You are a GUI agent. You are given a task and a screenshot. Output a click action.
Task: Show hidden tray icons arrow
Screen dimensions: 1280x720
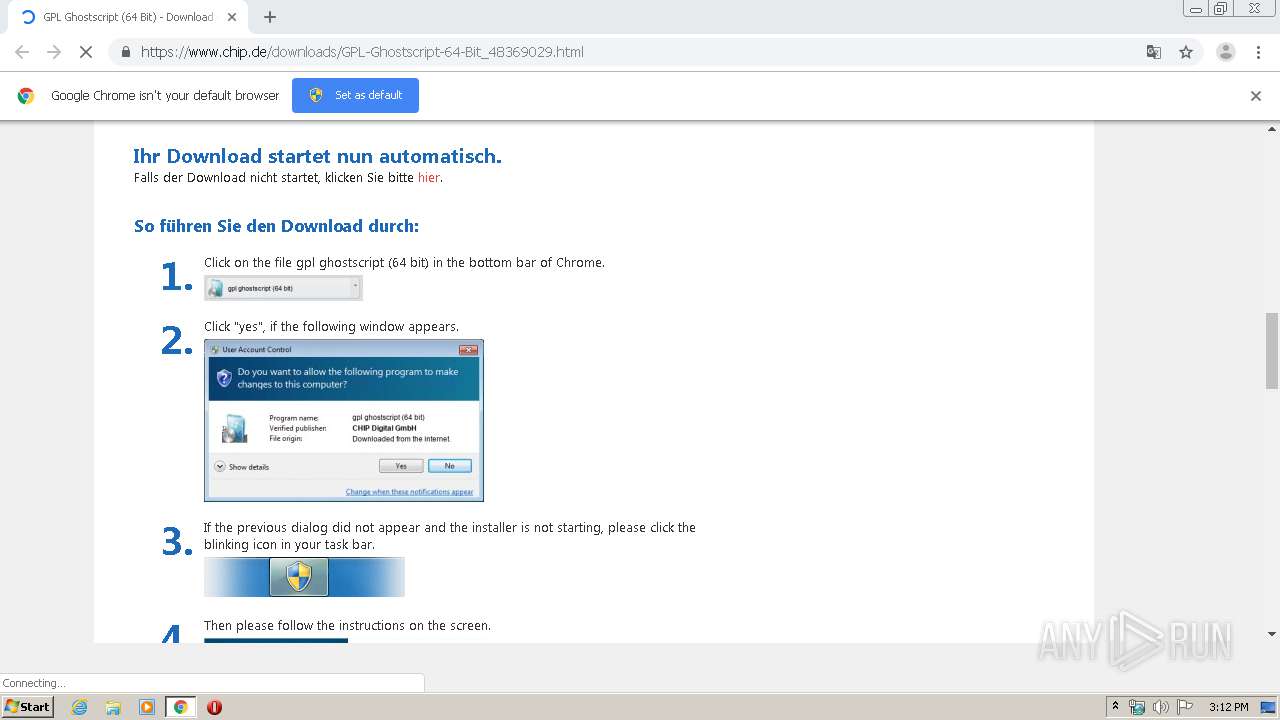tap(1115, 707)
